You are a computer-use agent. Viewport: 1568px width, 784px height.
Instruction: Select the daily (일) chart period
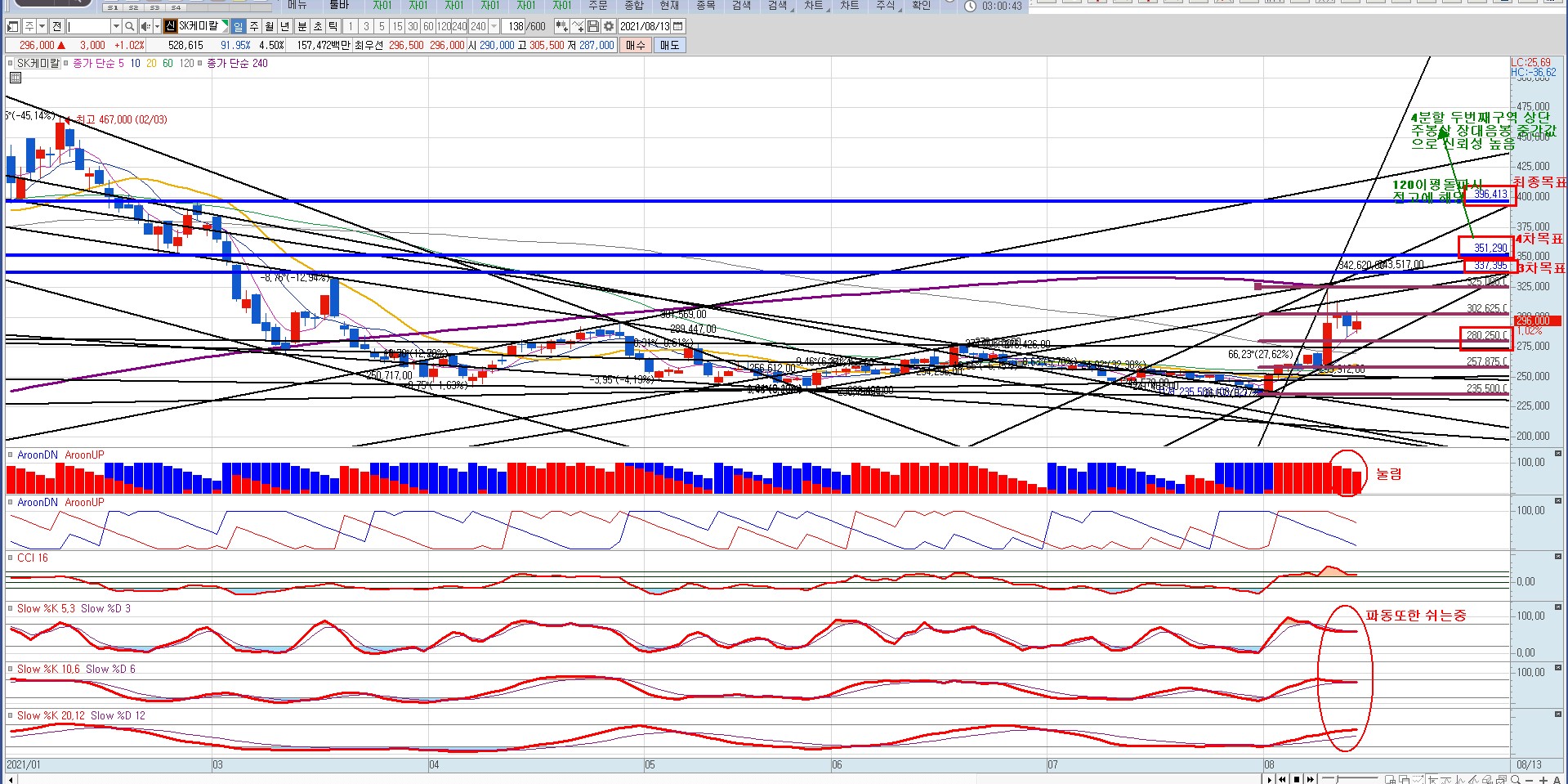[x=238, y=26]
